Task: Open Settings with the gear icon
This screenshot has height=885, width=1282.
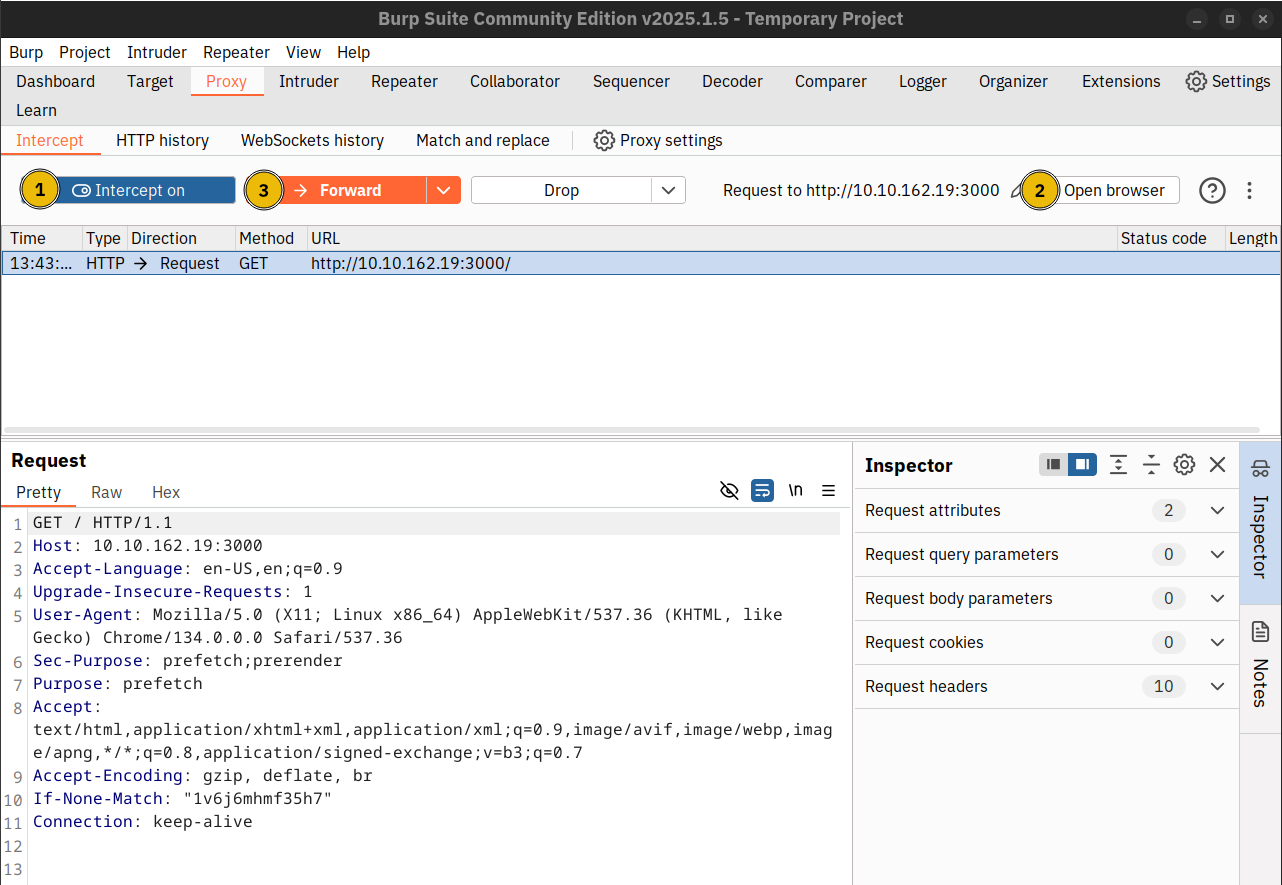Action: point(1228,81)
